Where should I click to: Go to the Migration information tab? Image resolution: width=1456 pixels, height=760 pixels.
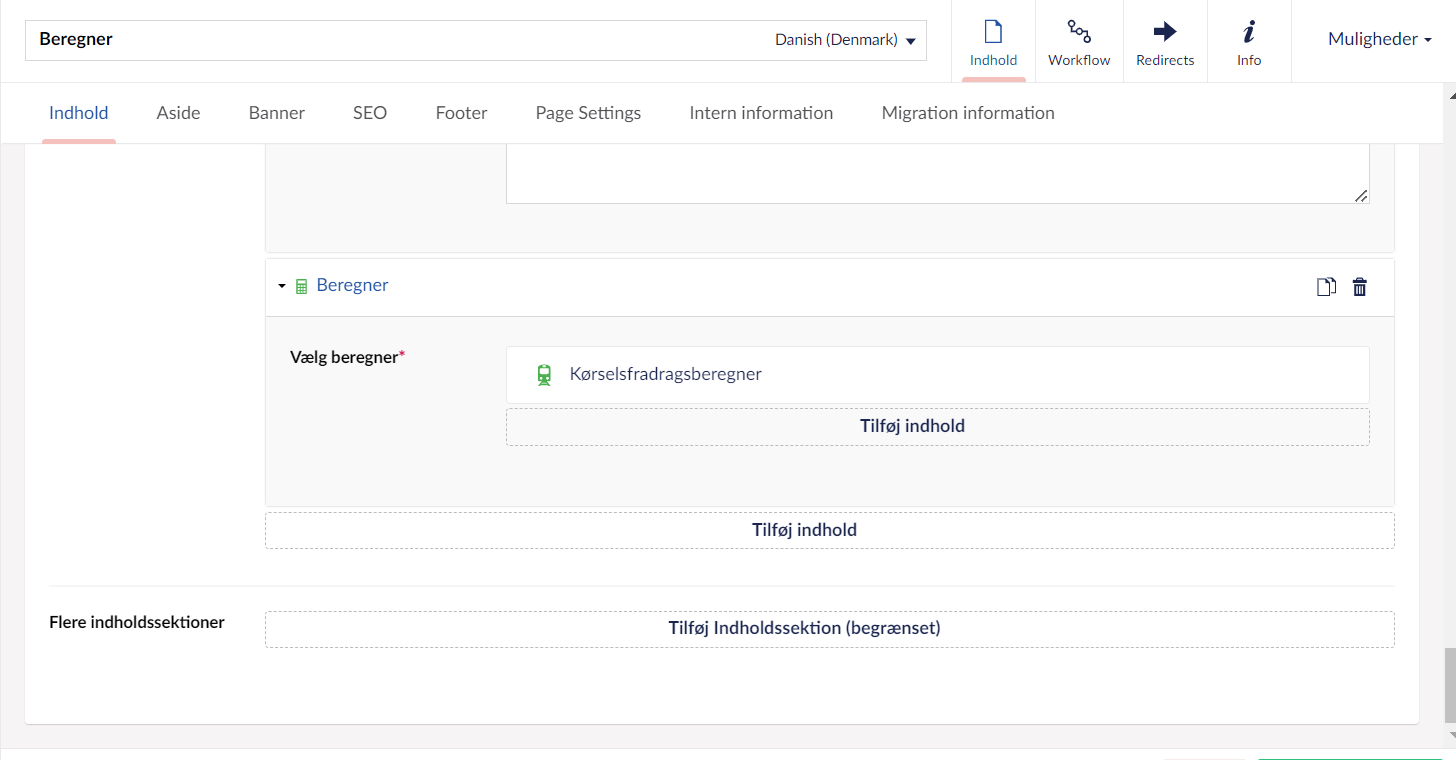(x=967, y=113)
